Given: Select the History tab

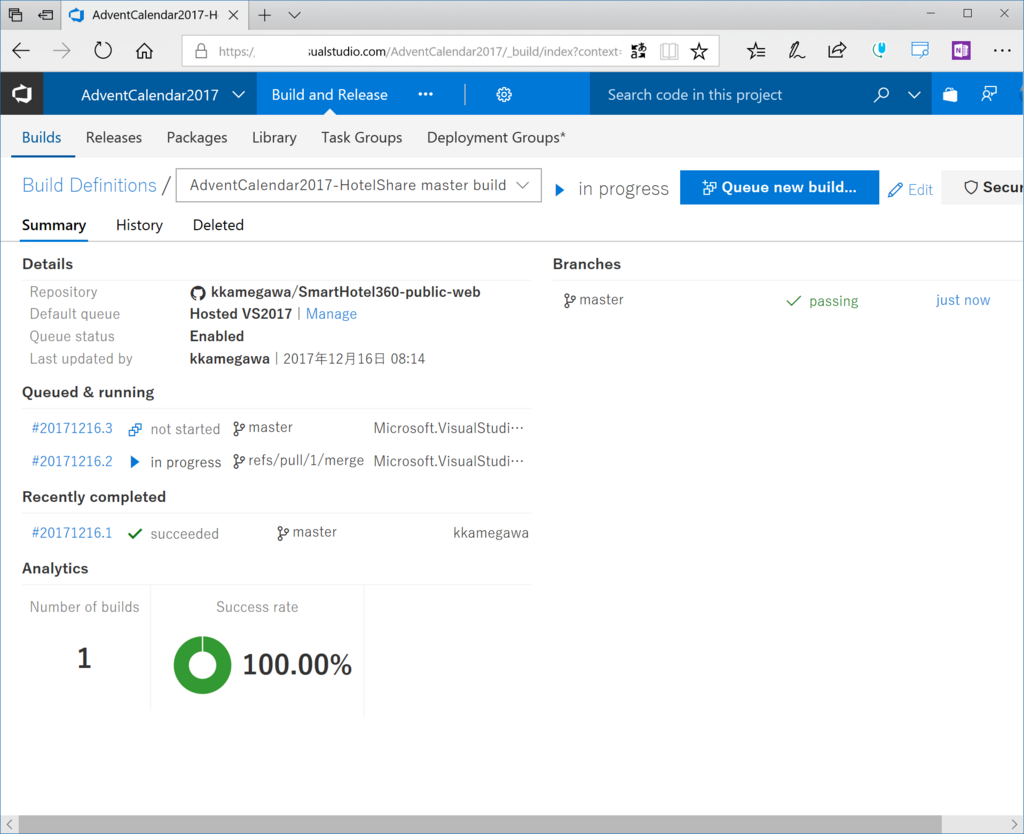Looking at the screenshot, I should [x=139, y=225].
